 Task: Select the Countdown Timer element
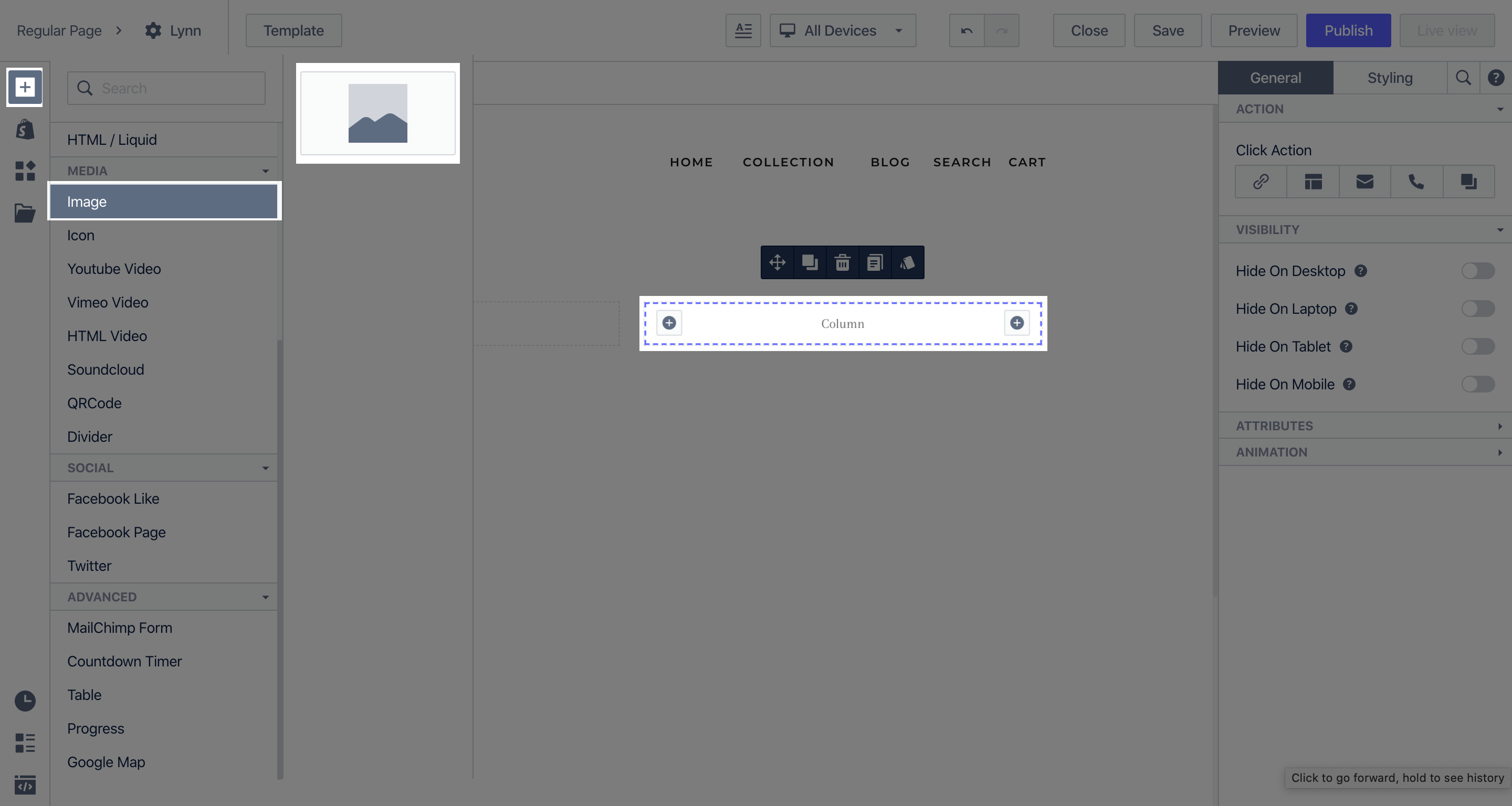click(x=164, y=661)
